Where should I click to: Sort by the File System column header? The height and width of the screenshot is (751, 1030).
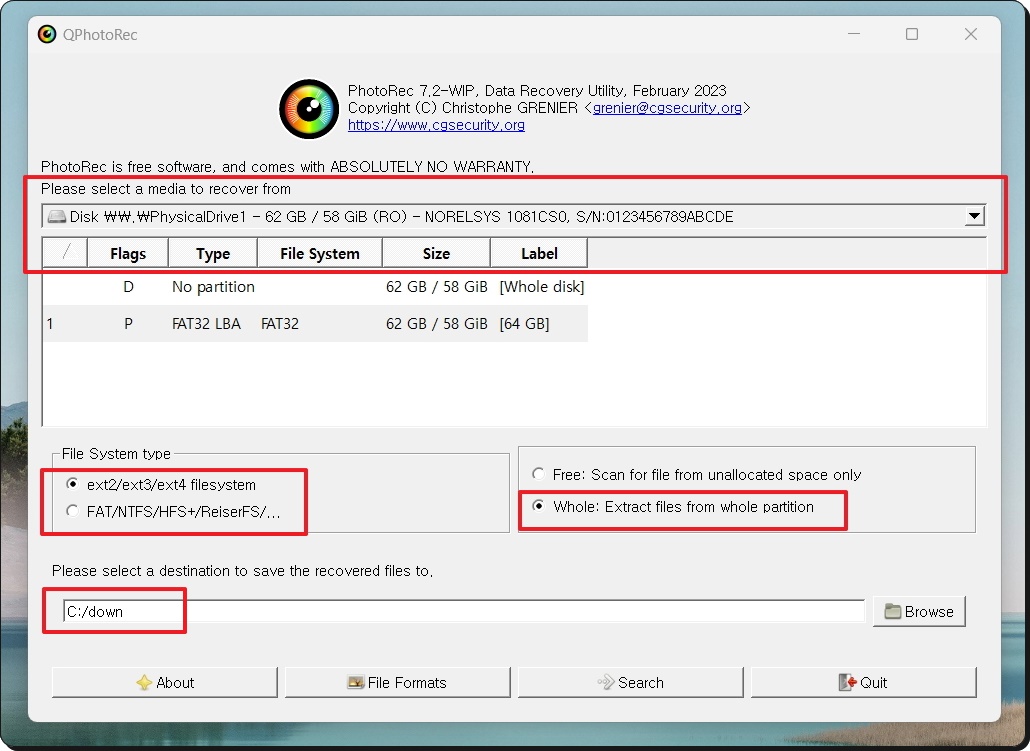point(320,254)
